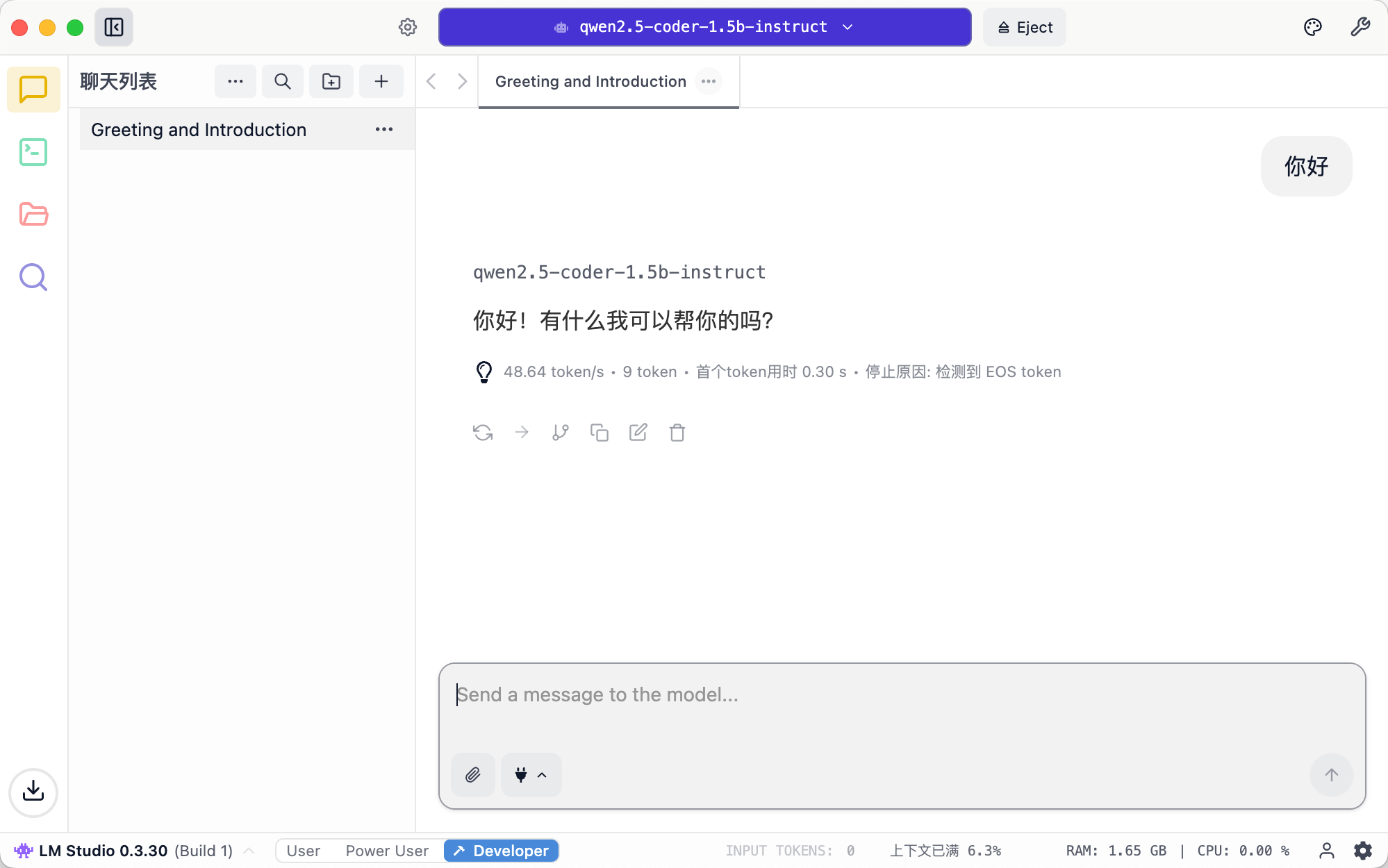Click the 上下文已满 6.3% status
The image size is (1388, 868).
945,851
